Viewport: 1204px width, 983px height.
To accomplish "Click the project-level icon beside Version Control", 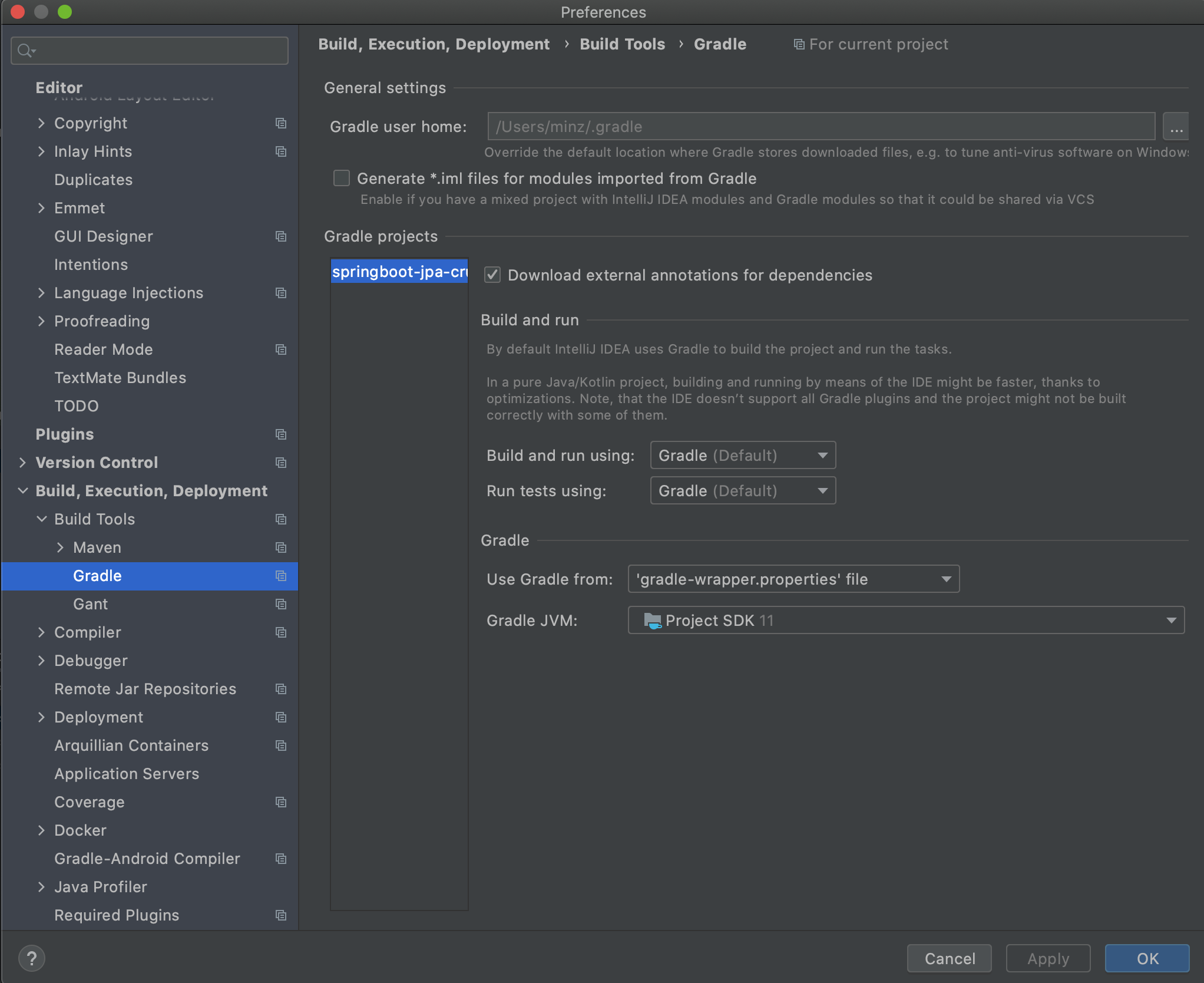I will (281, 463).
